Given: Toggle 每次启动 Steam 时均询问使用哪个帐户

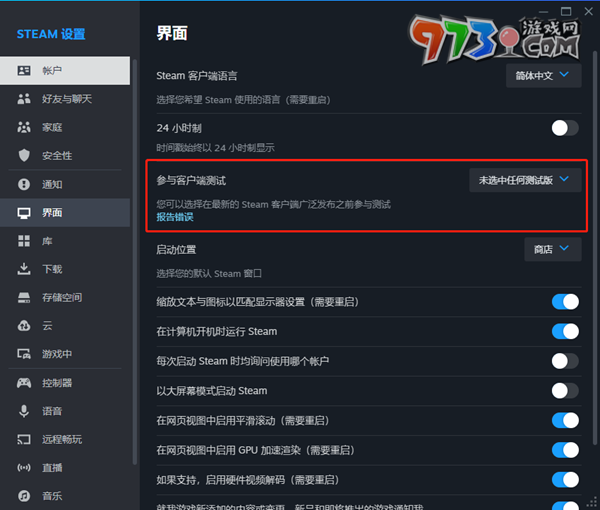Looking at the screenshot, I should coord(564,361).
